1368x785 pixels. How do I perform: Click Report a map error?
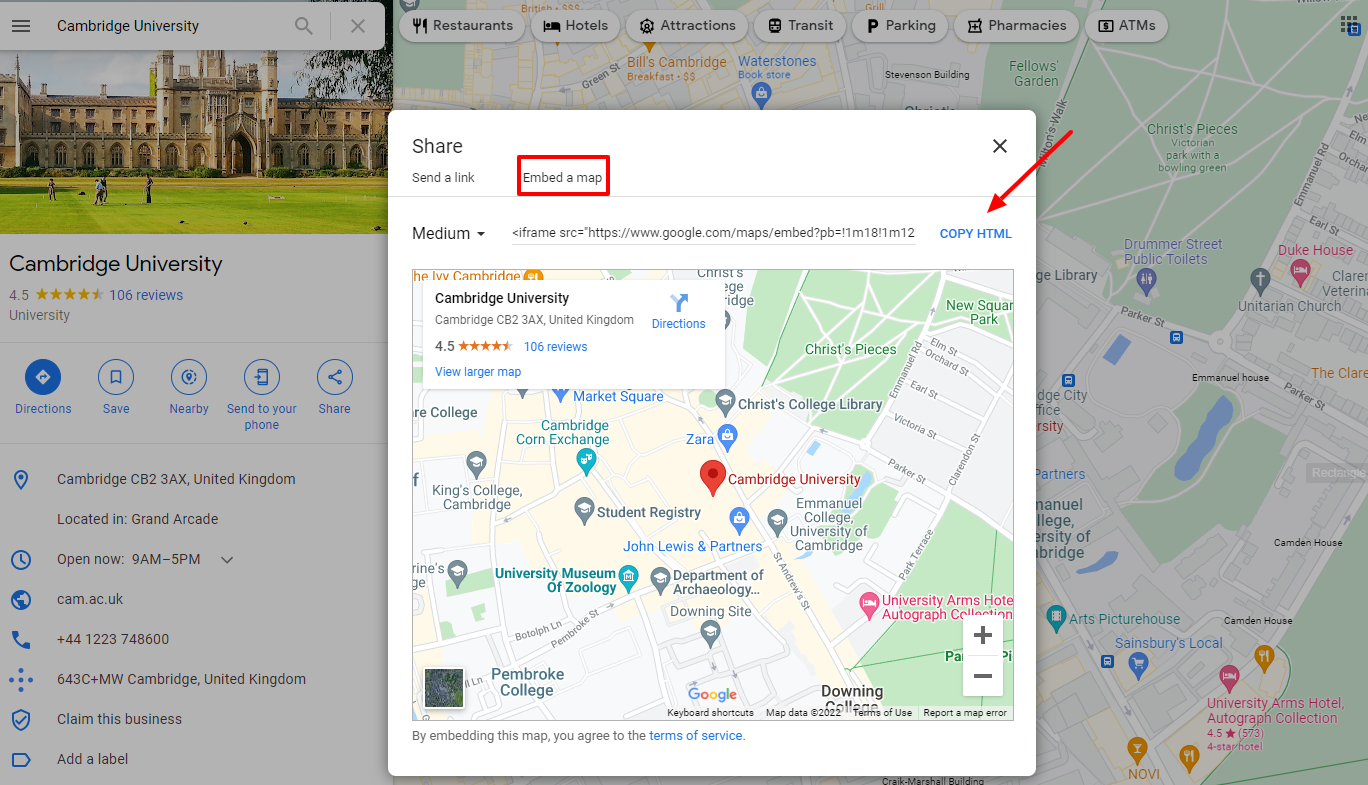point(965,713)
